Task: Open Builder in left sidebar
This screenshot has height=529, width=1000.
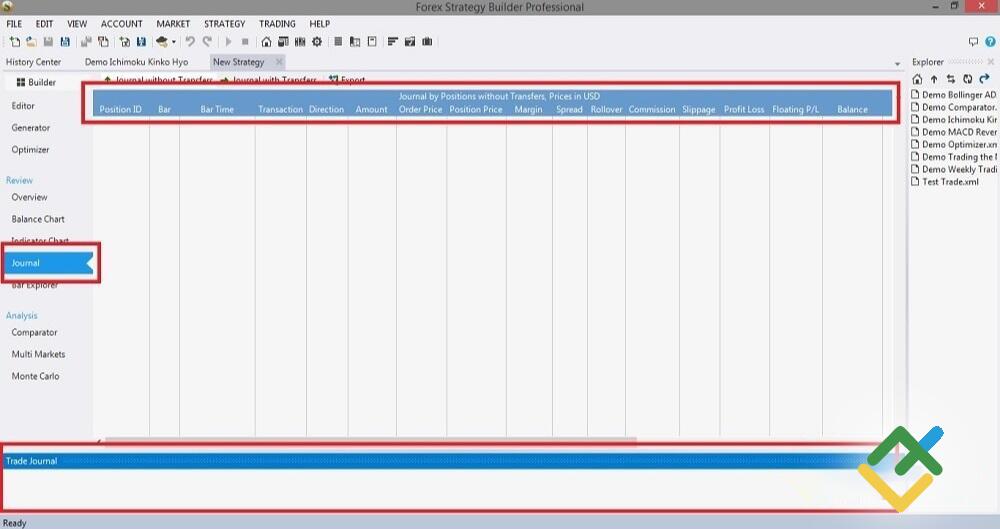Action: [36, 82]
